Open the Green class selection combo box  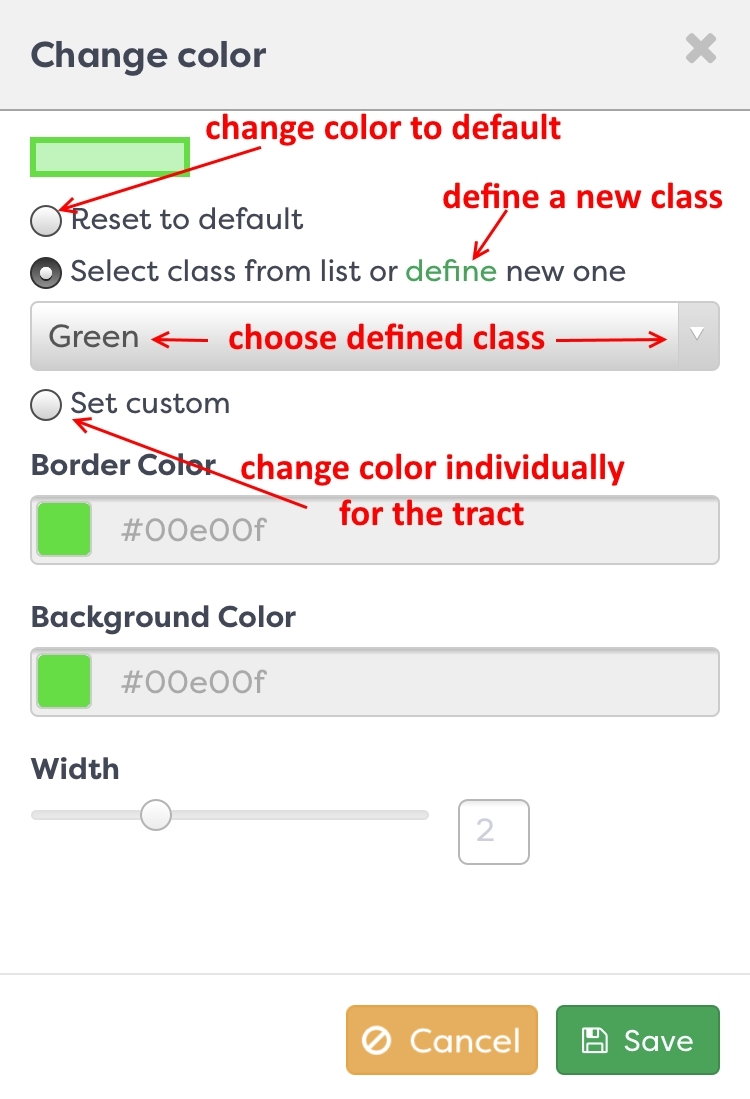(x=375, y=336)
